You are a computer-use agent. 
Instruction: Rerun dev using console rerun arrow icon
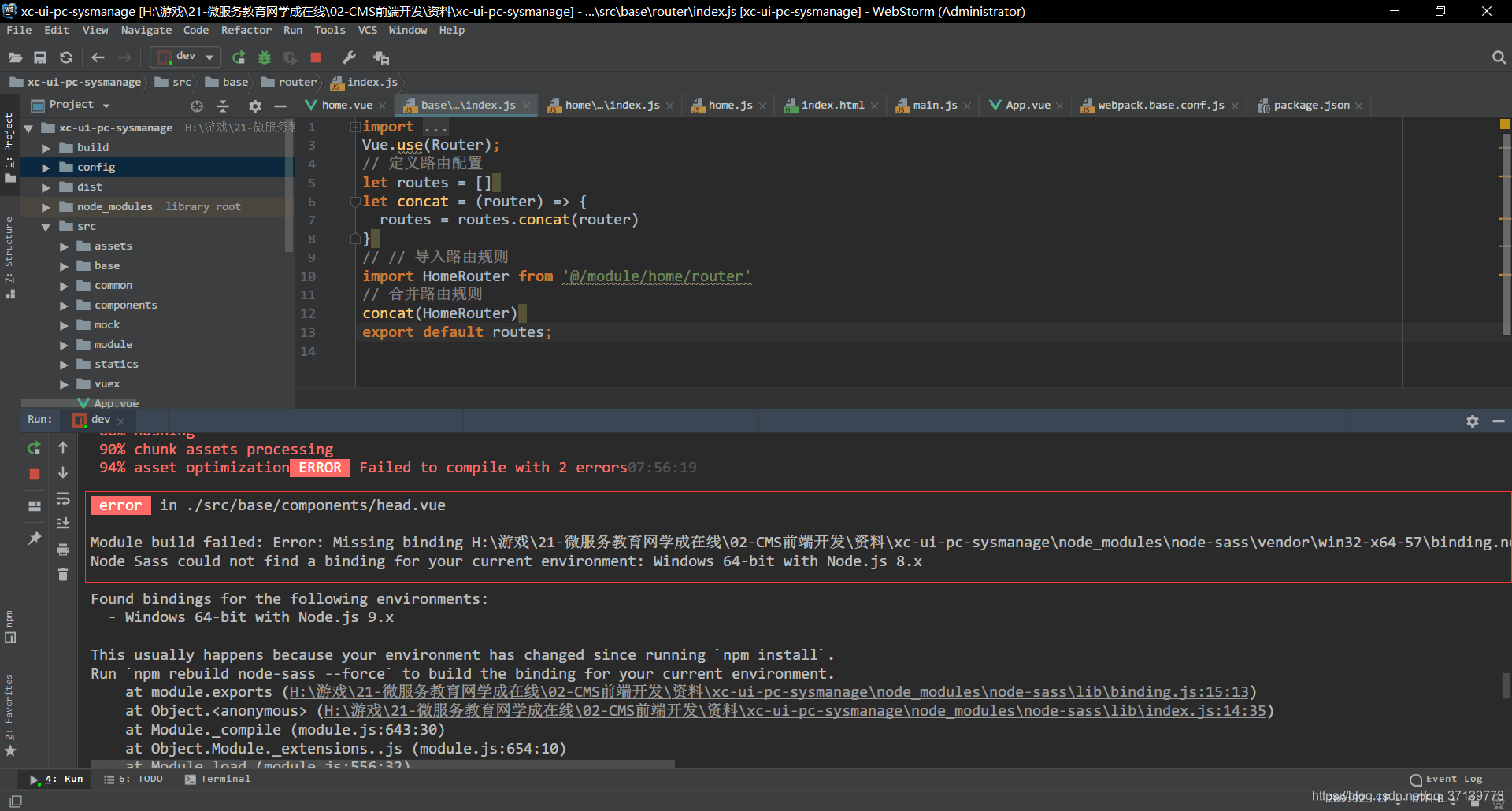34,447
